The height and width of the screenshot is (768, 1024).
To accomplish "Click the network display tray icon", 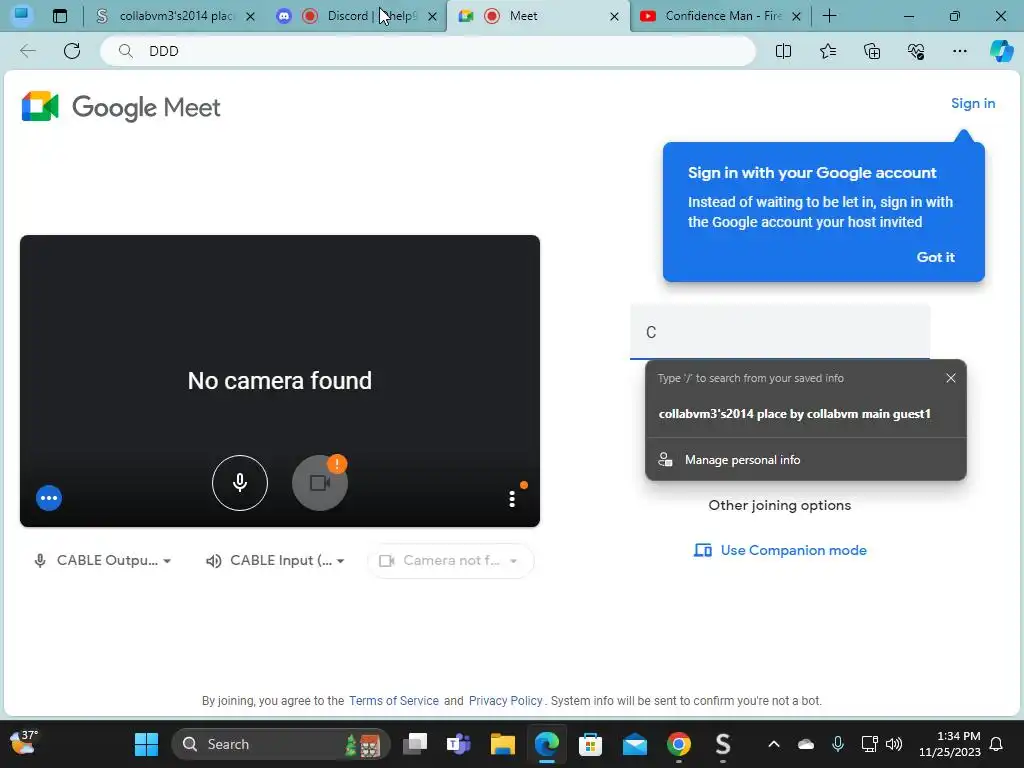I will (869, 744).
